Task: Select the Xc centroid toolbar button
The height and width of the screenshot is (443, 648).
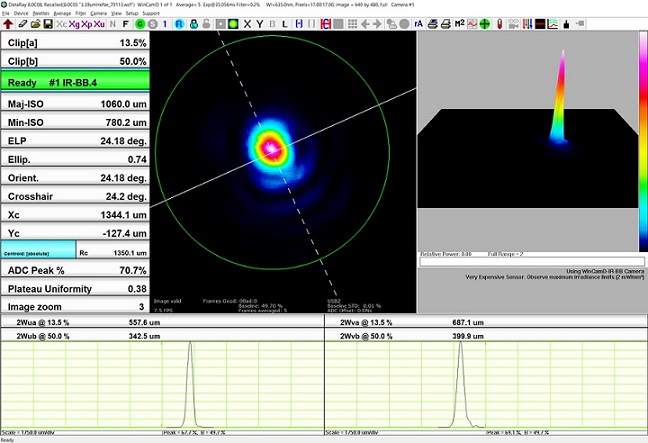Action: [62, 24]
